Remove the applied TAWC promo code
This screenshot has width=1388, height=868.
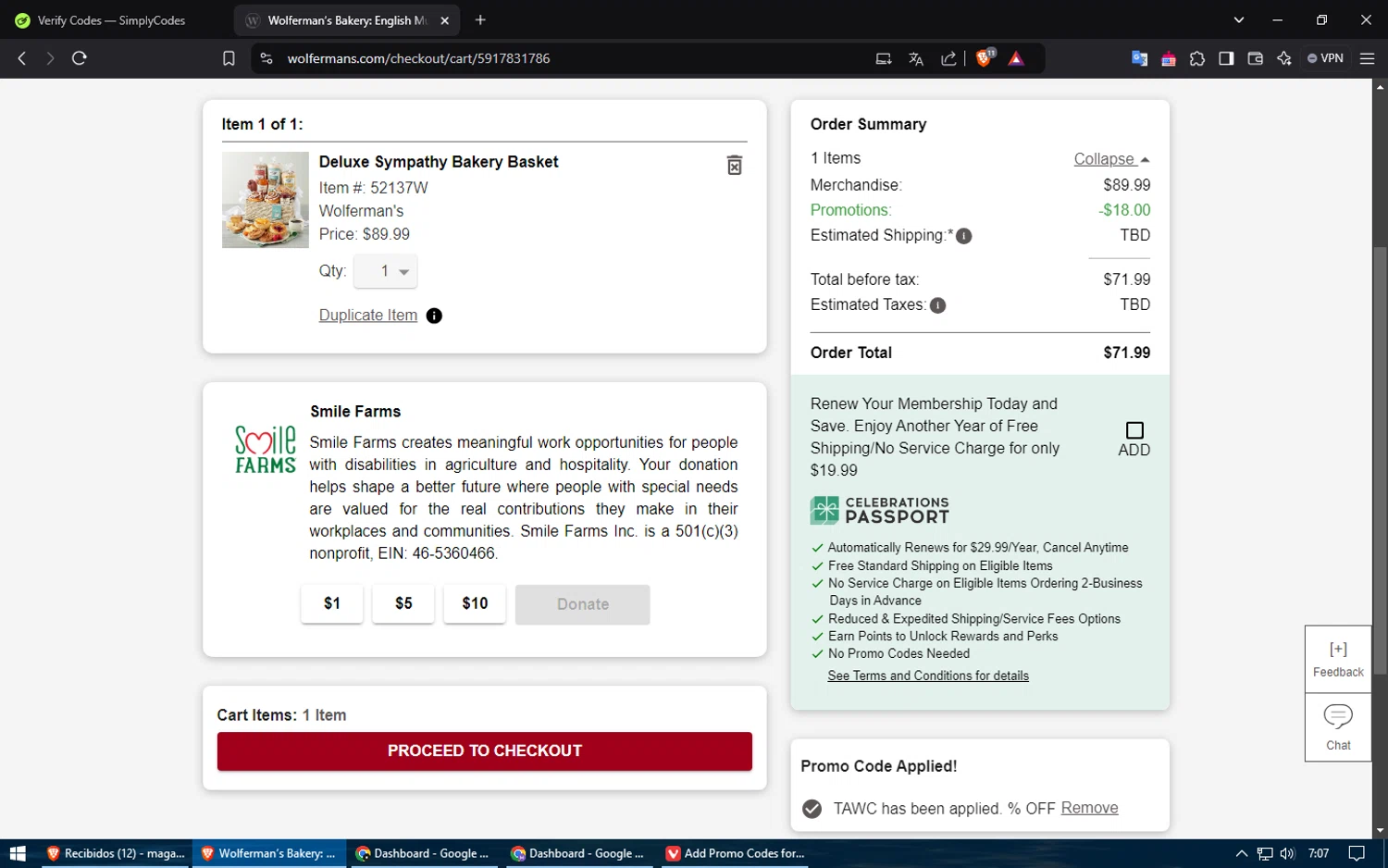[x=1089, y=808]
